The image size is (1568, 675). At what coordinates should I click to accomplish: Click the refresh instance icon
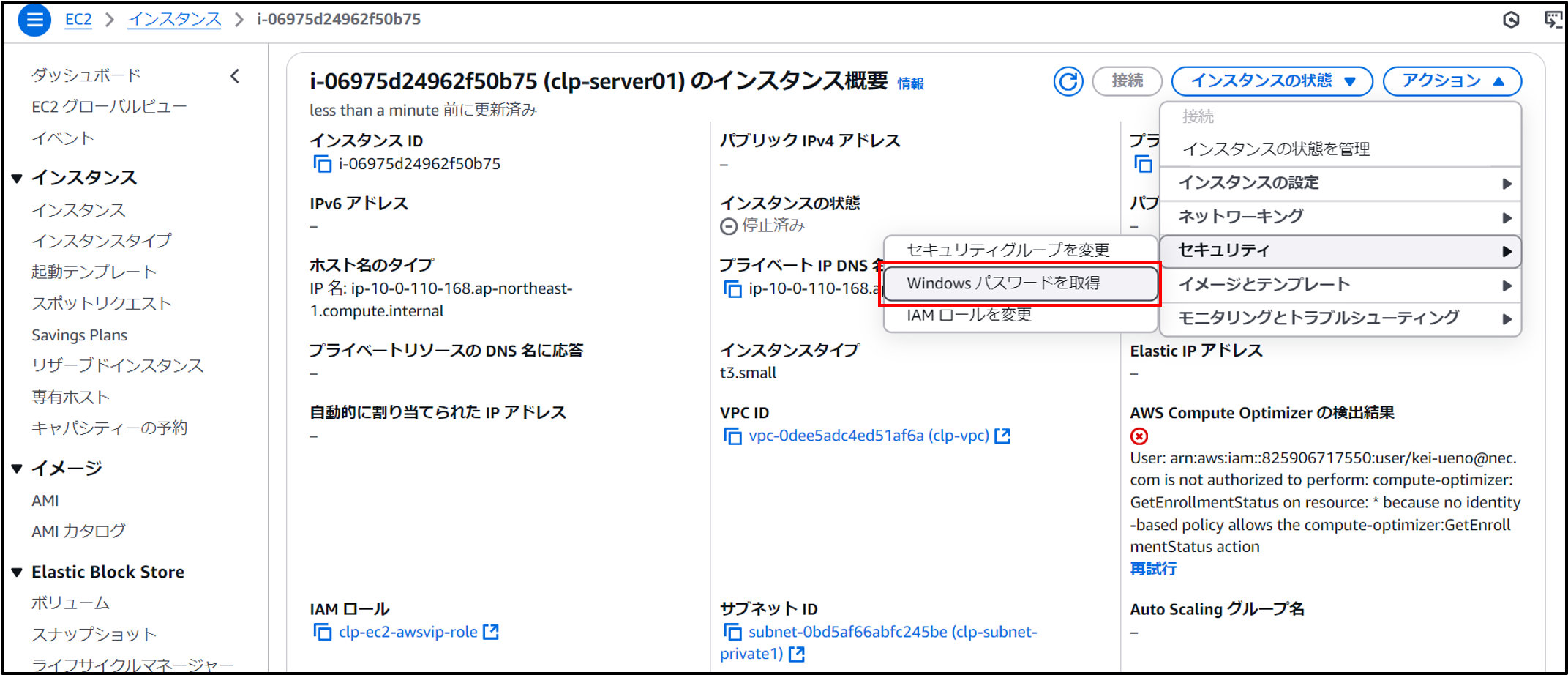pyautogui.click(x=1068, y=81)
